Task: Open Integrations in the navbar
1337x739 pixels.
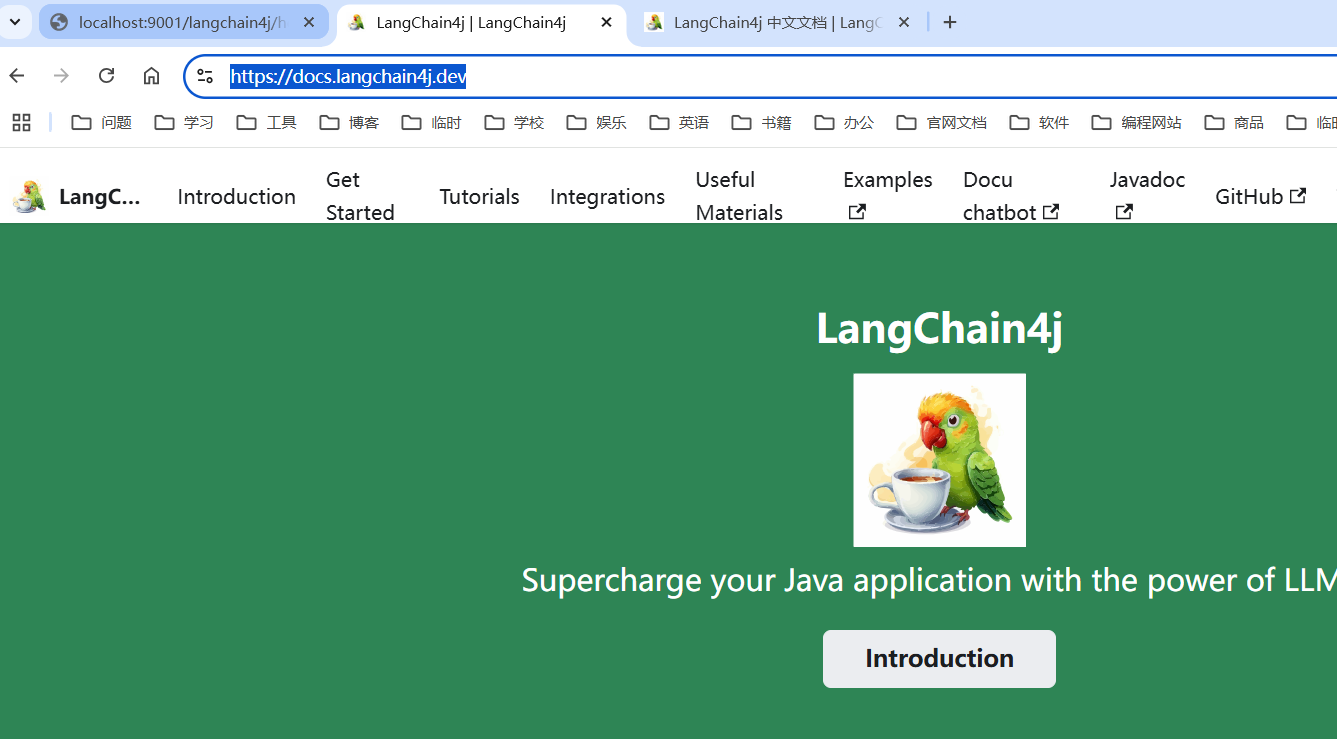Action: (x=607, y=196)
